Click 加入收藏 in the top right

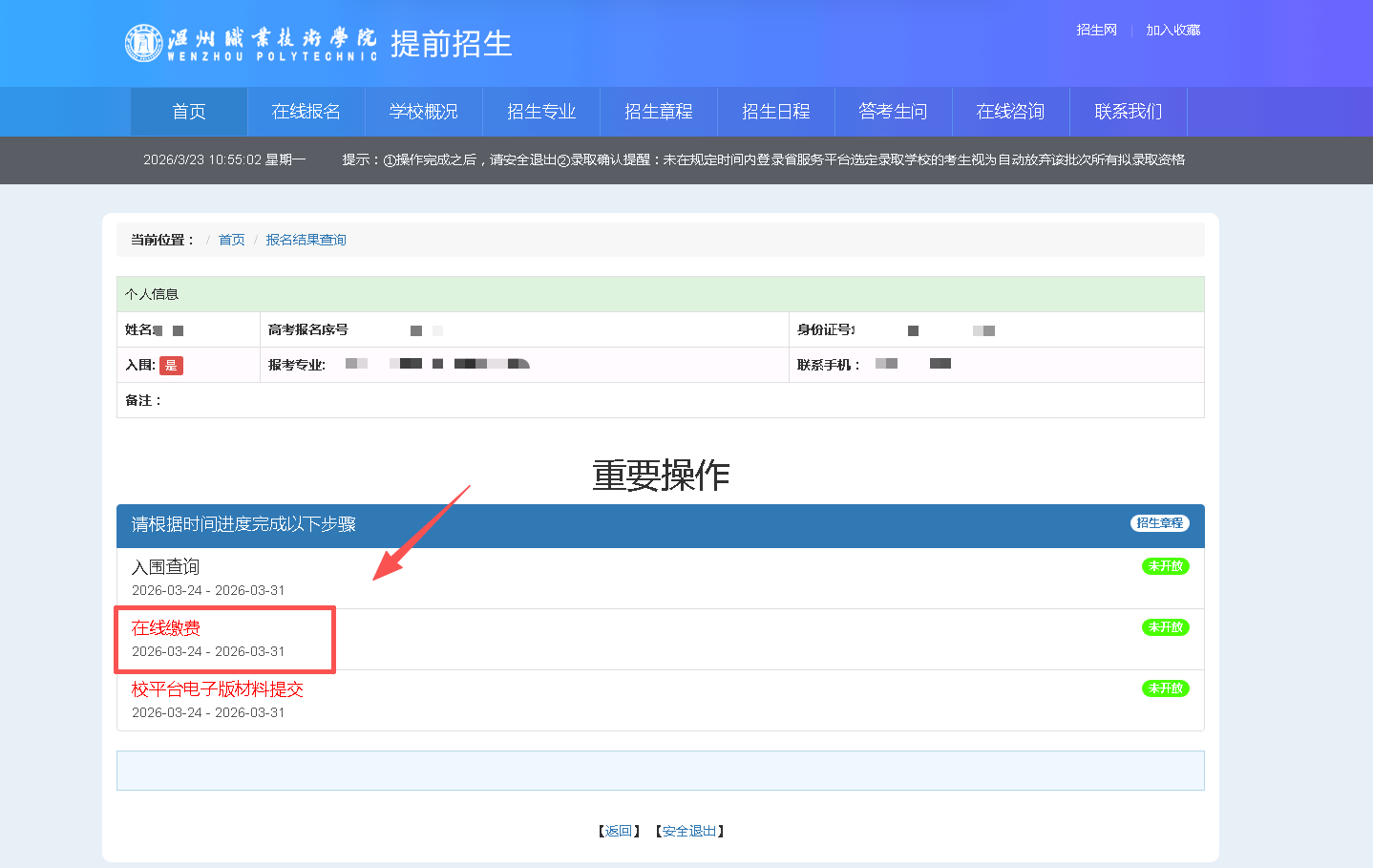1173,31
